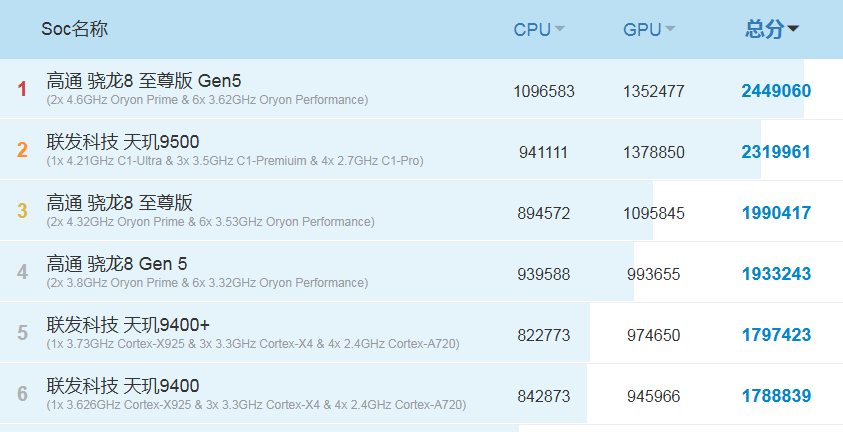Click the rank 6 number
This screenshot has height=432, width=843.
pyautogui.click(x=22, y=394)
